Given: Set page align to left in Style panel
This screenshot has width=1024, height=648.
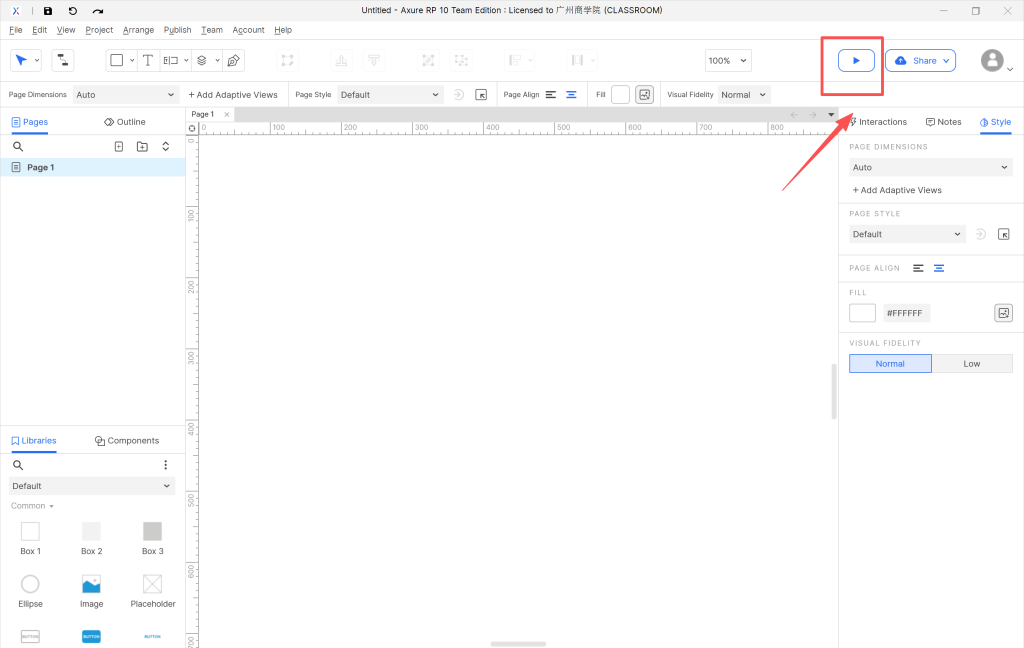Looking at the screenshot, I should [x=918, y=268].
